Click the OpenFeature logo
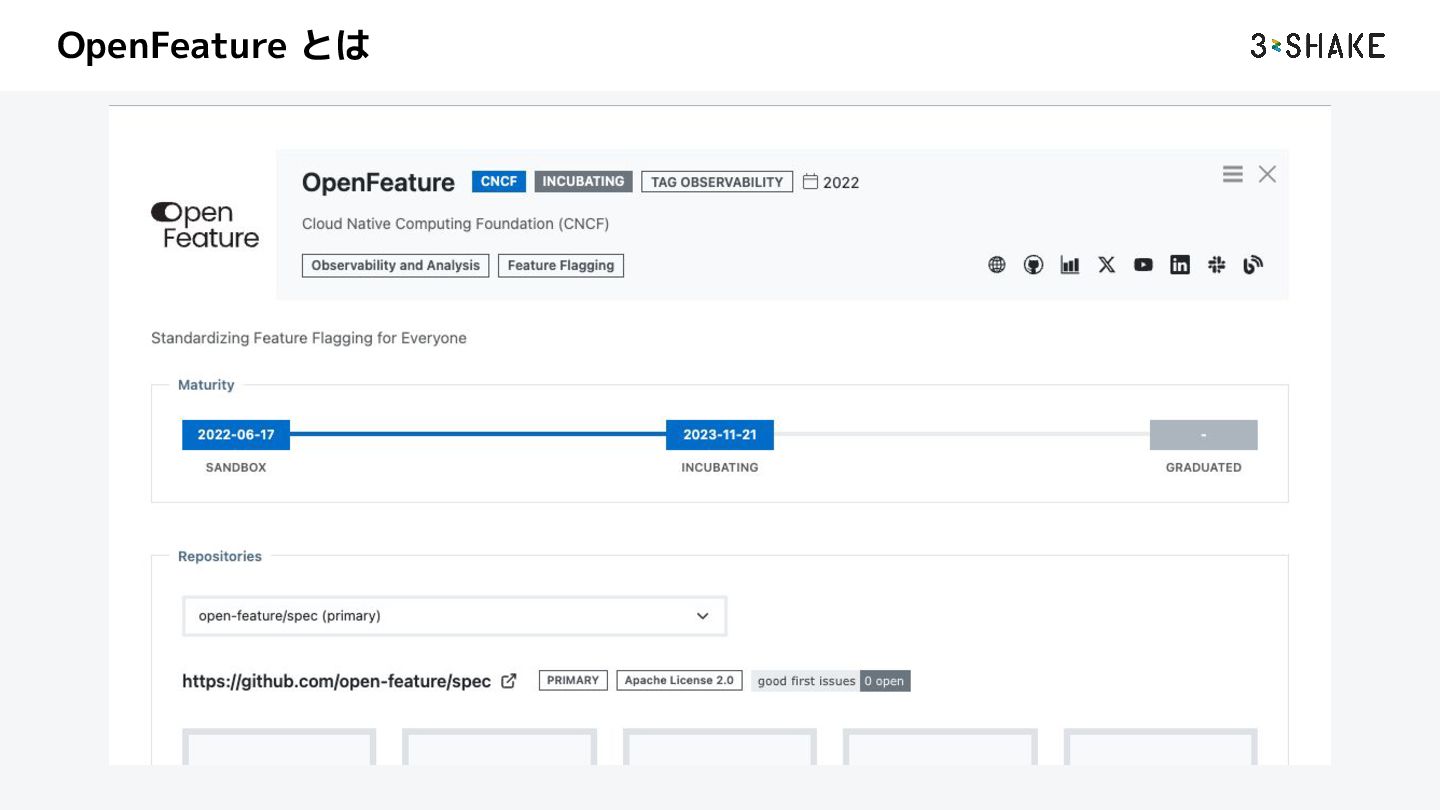The height and width of the screenshot is (810, 1440). pos(205,225)
